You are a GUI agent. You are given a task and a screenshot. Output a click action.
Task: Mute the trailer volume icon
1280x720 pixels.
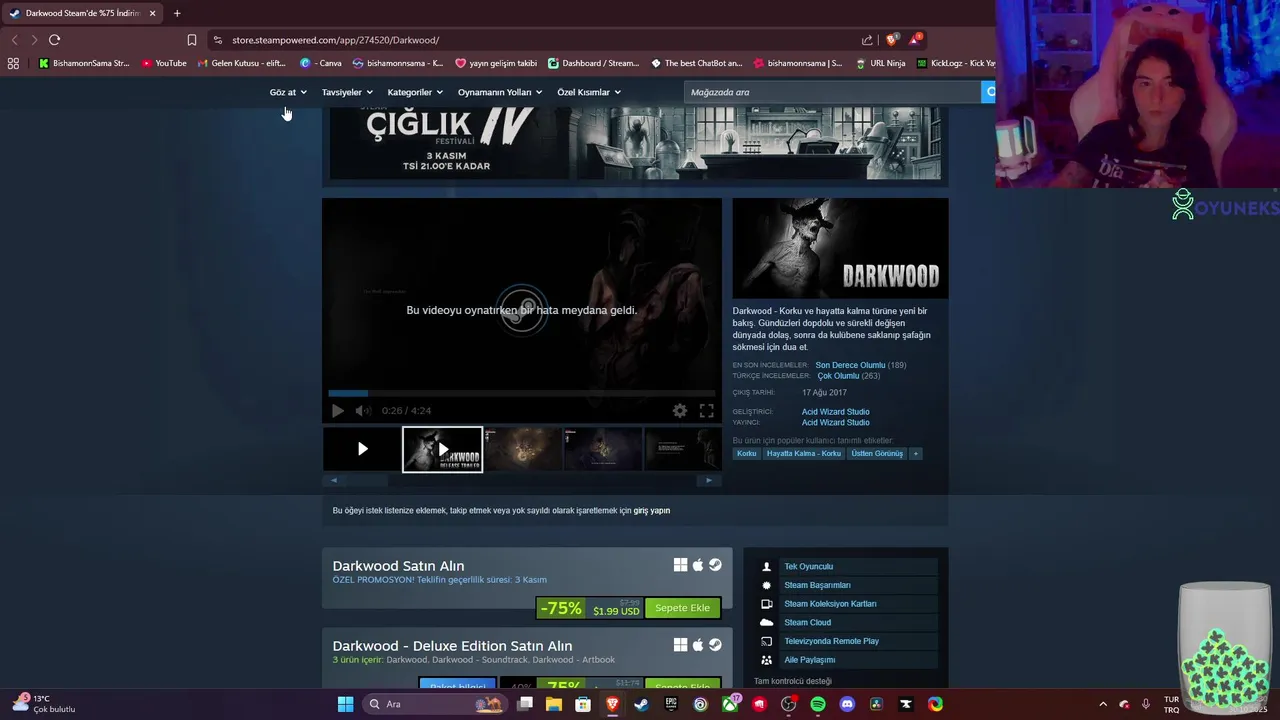[x=363, y=411]
